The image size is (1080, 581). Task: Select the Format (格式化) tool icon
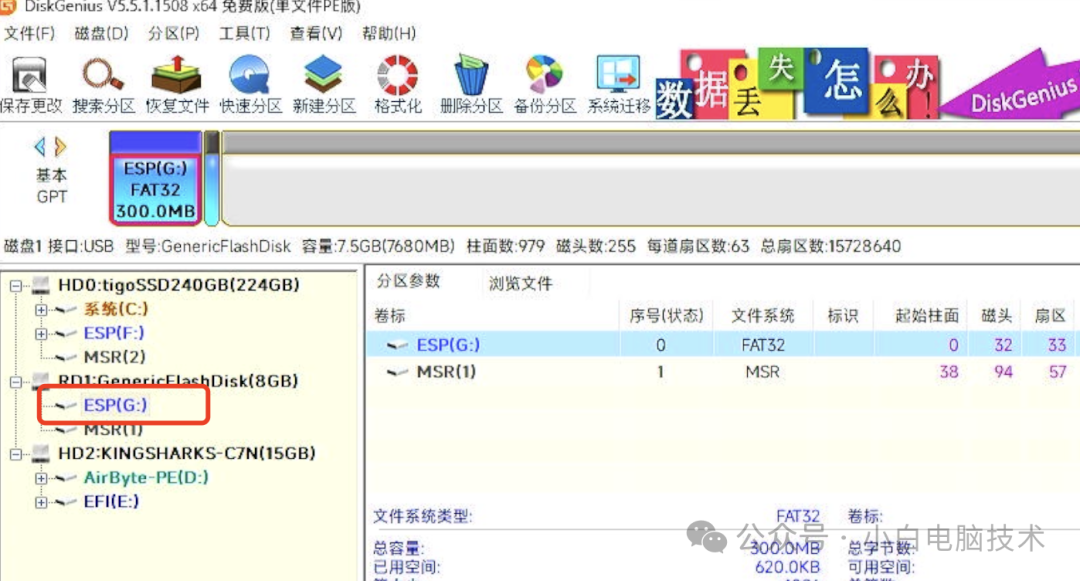[397, 84]
